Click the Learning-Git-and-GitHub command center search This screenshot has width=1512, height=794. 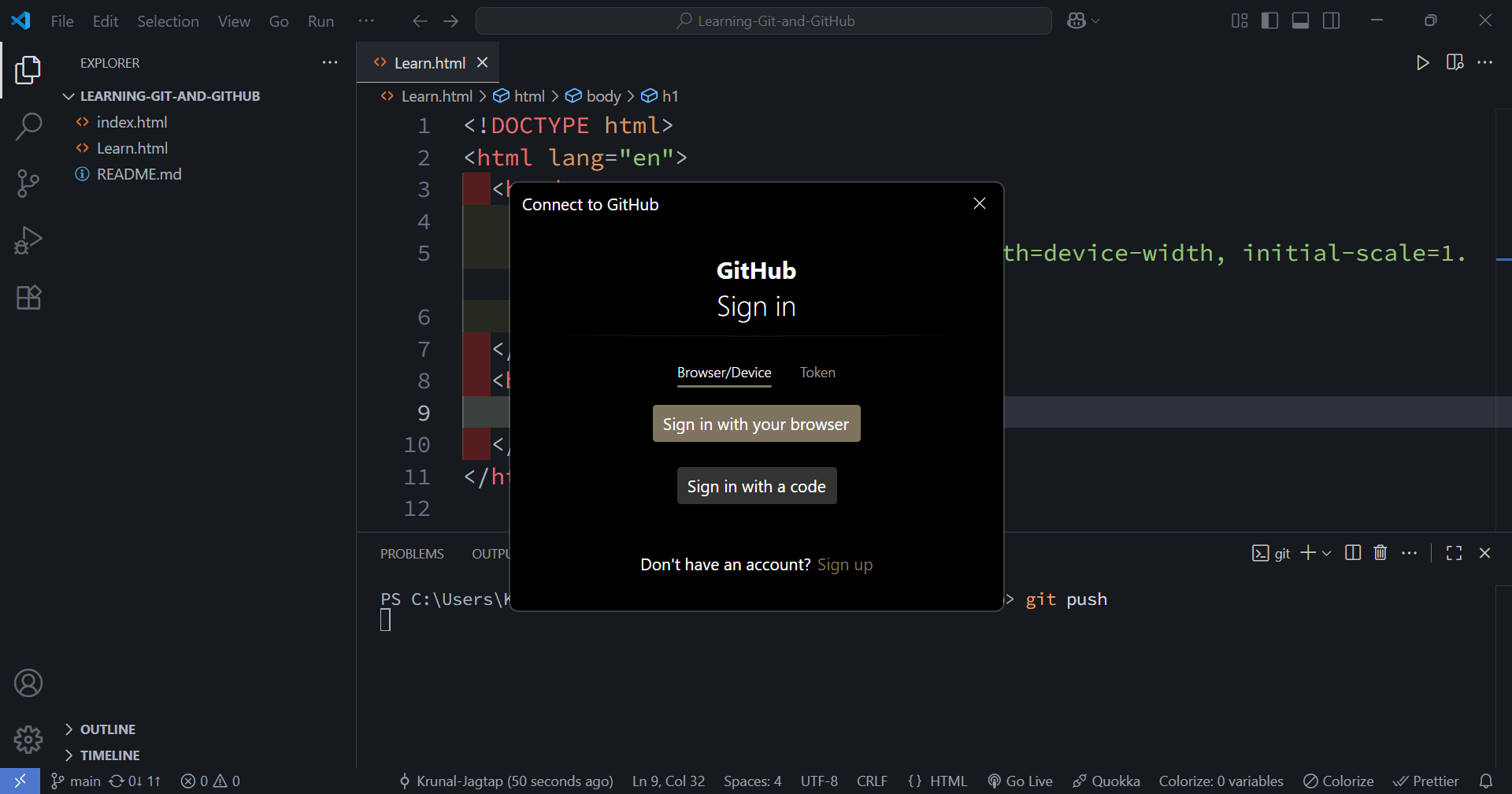pos(764,21)
